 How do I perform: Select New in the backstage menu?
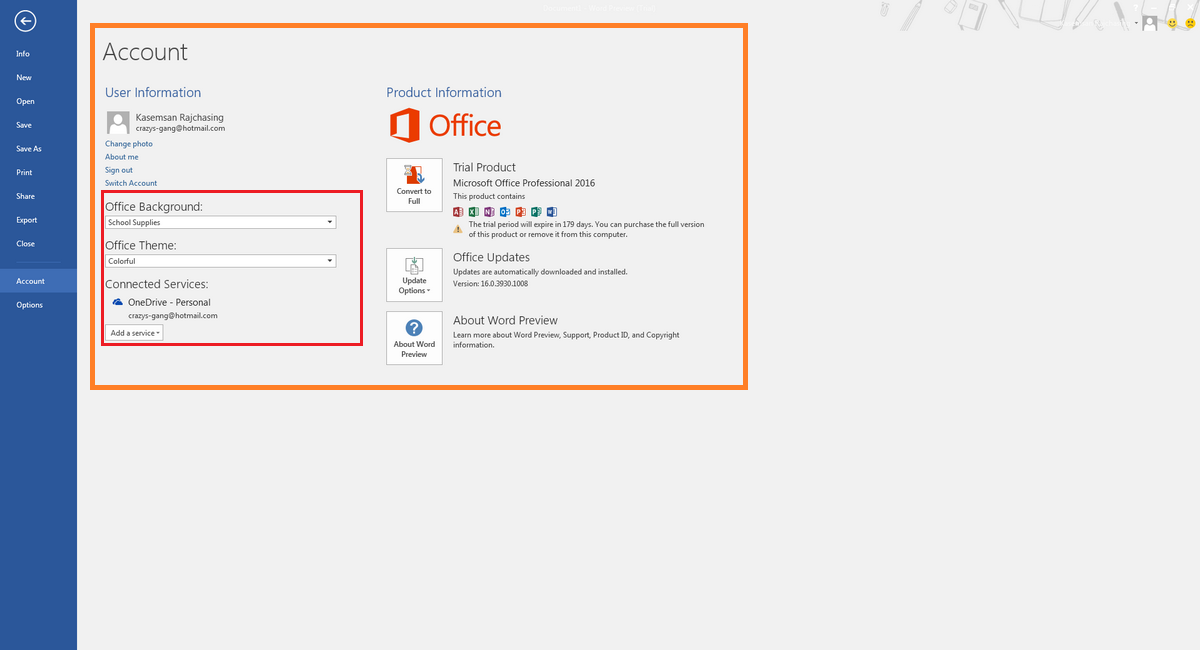(24, 78)
